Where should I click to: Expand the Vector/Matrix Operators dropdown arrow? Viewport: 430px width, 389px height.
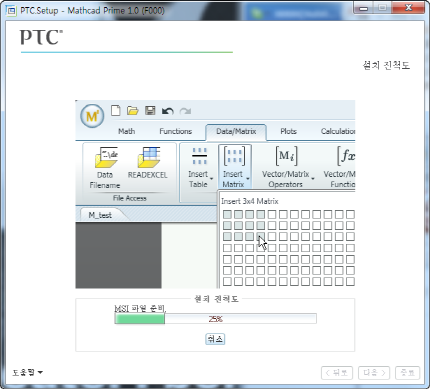(x=313, y=179)
